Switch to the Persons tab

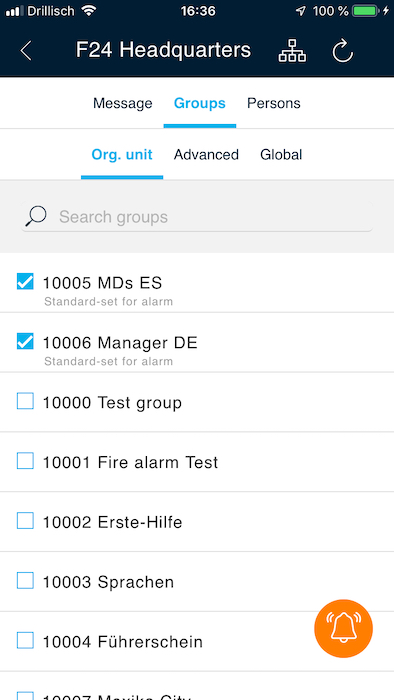click(x=274, y=104)
